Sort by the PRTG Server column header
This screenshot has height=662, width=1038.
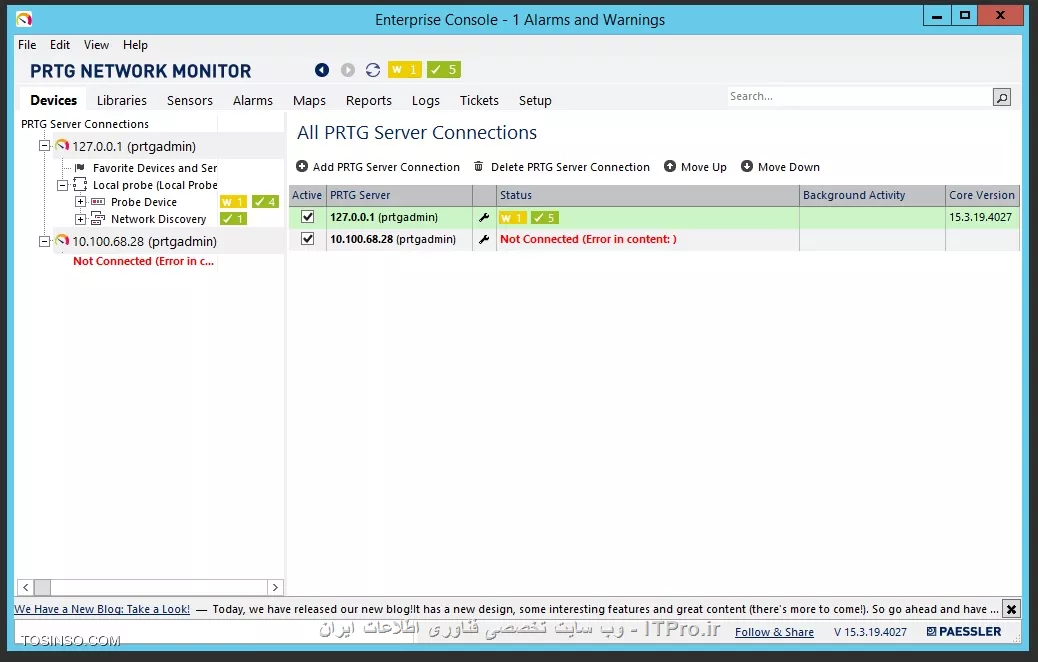(x=399, y=195)
